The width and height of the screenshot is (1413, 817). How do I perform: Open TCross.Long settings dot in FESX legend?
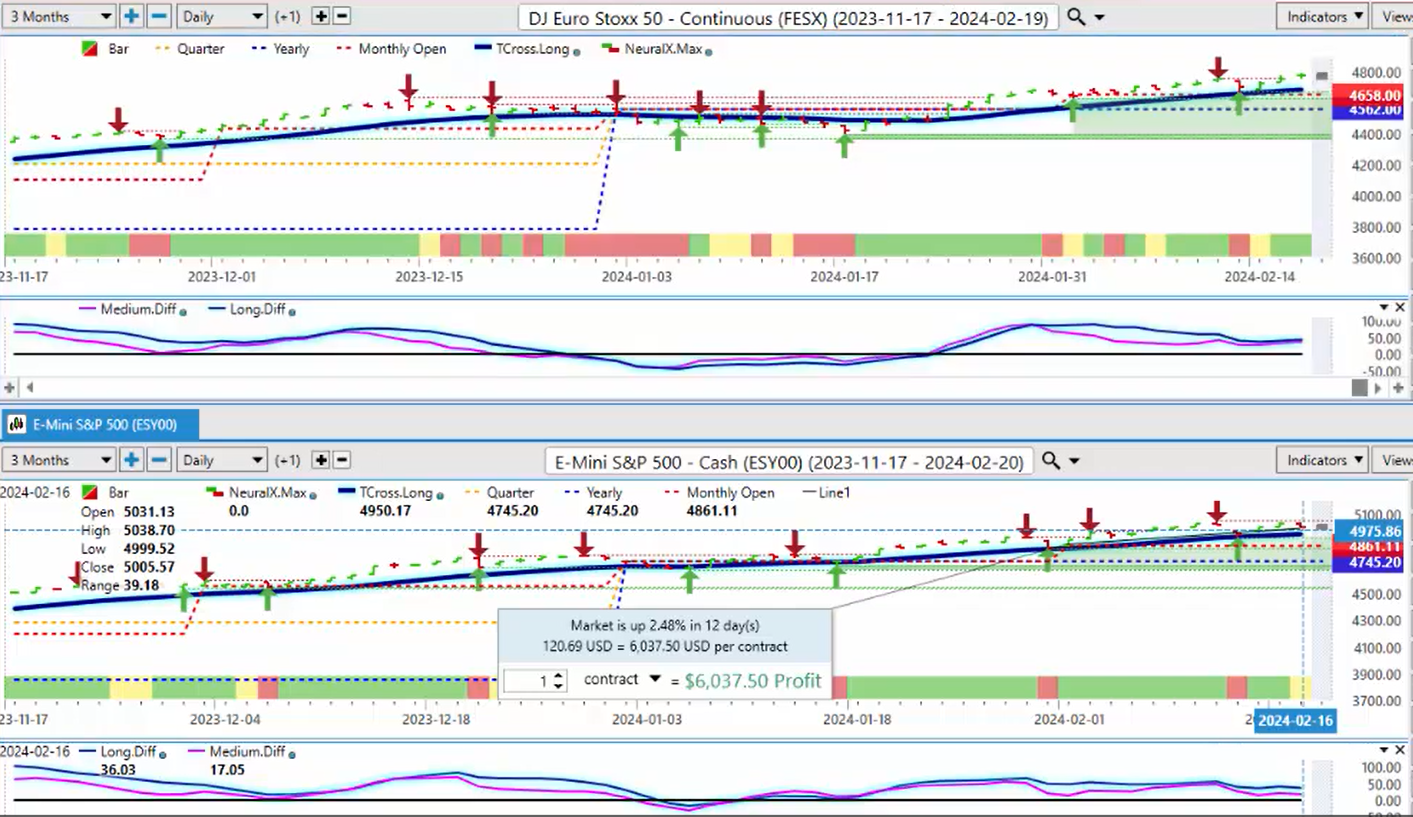coord(579,50)
